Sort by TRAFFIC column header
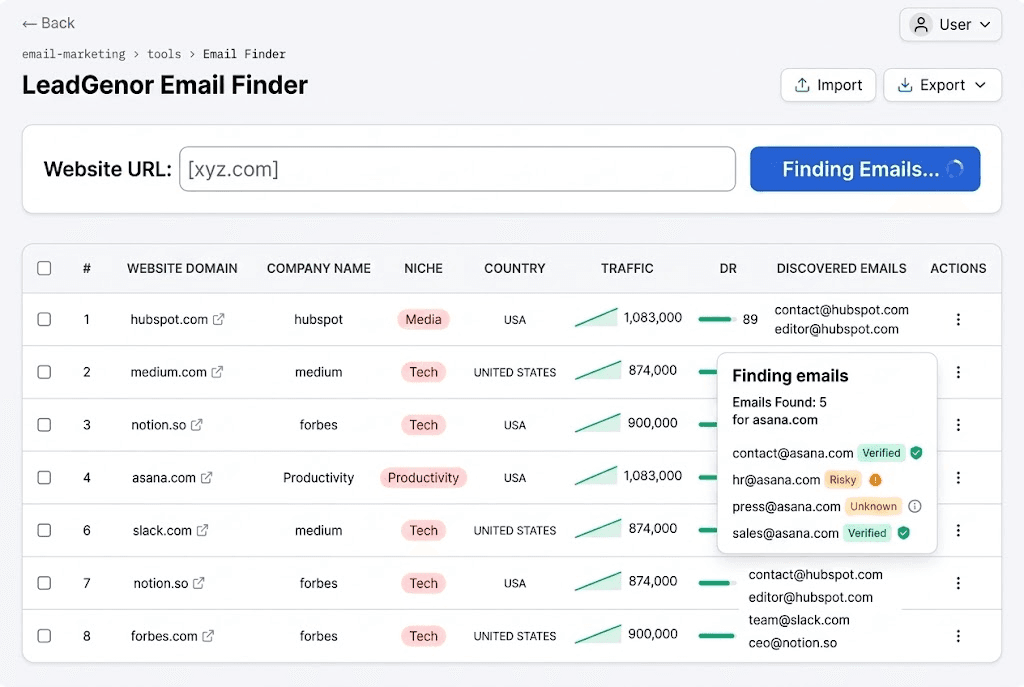The image size is (1024, 687). tap(627, 268)
